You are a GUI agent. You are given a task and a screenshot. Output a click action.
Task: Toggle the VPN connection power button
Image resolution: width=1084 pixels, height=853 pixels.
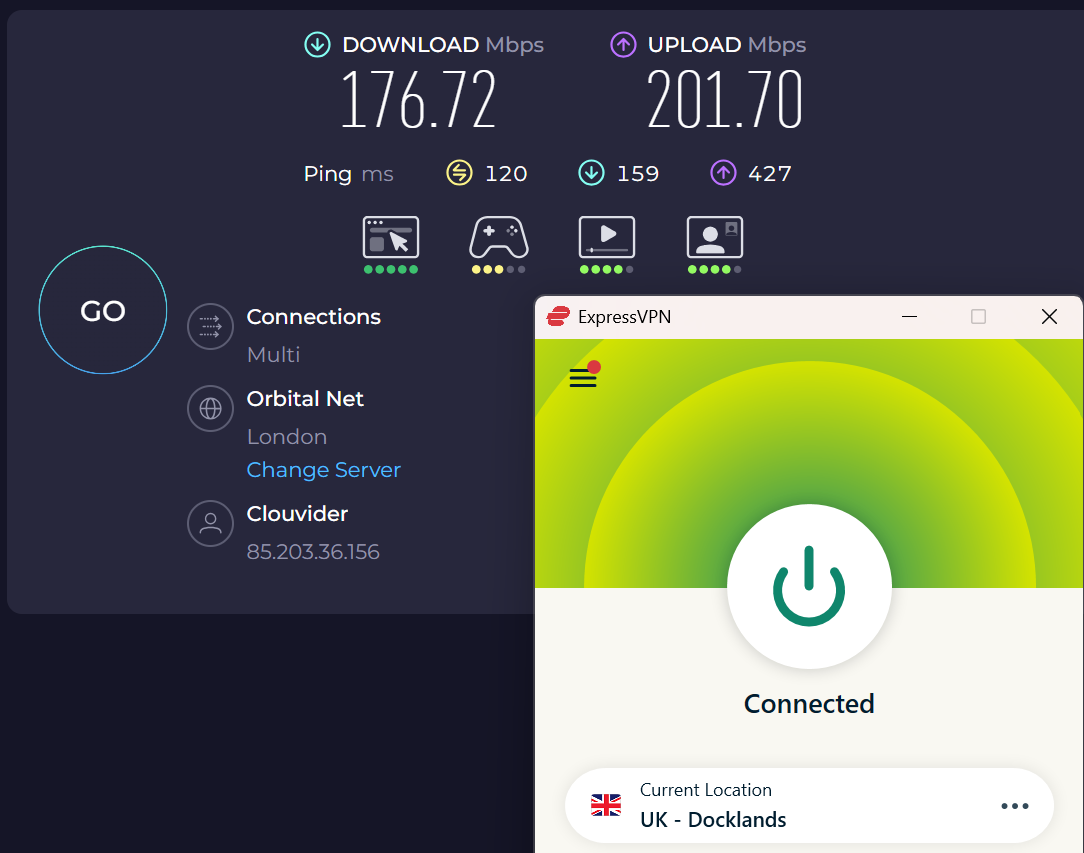pos(809,587)
